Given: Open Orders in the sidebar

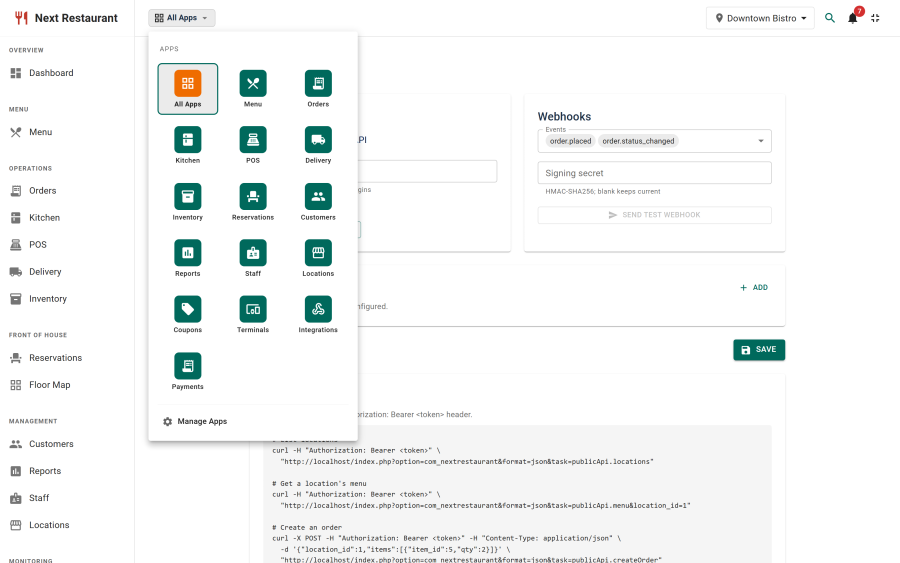Looking at the screenshot, I should tap(67, 191).
